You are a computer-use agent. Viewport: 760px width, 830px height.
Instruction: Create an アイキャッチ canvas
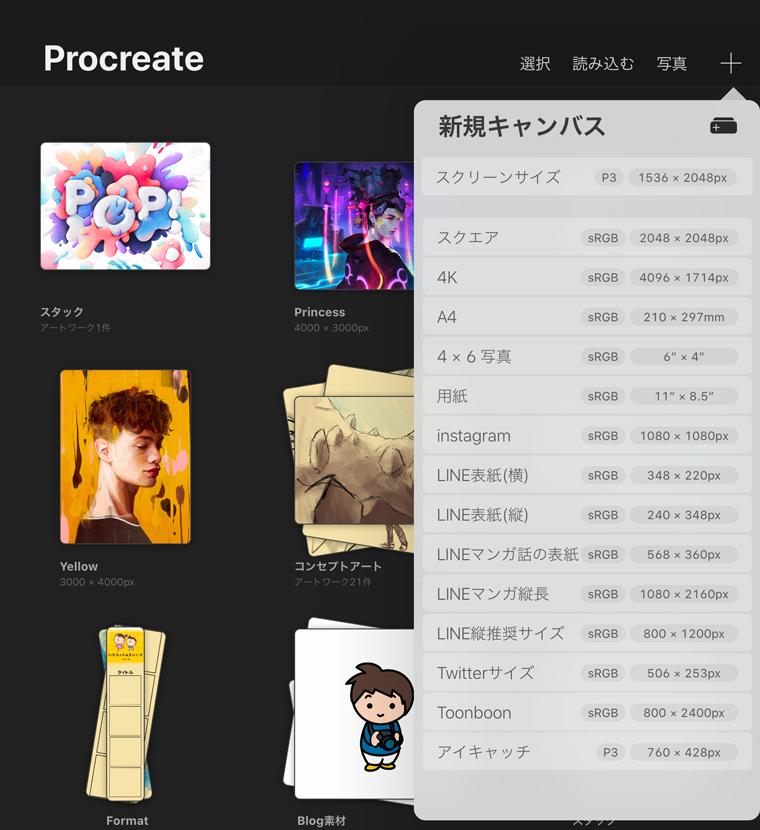pyautogui.click(x=587, y=752)
